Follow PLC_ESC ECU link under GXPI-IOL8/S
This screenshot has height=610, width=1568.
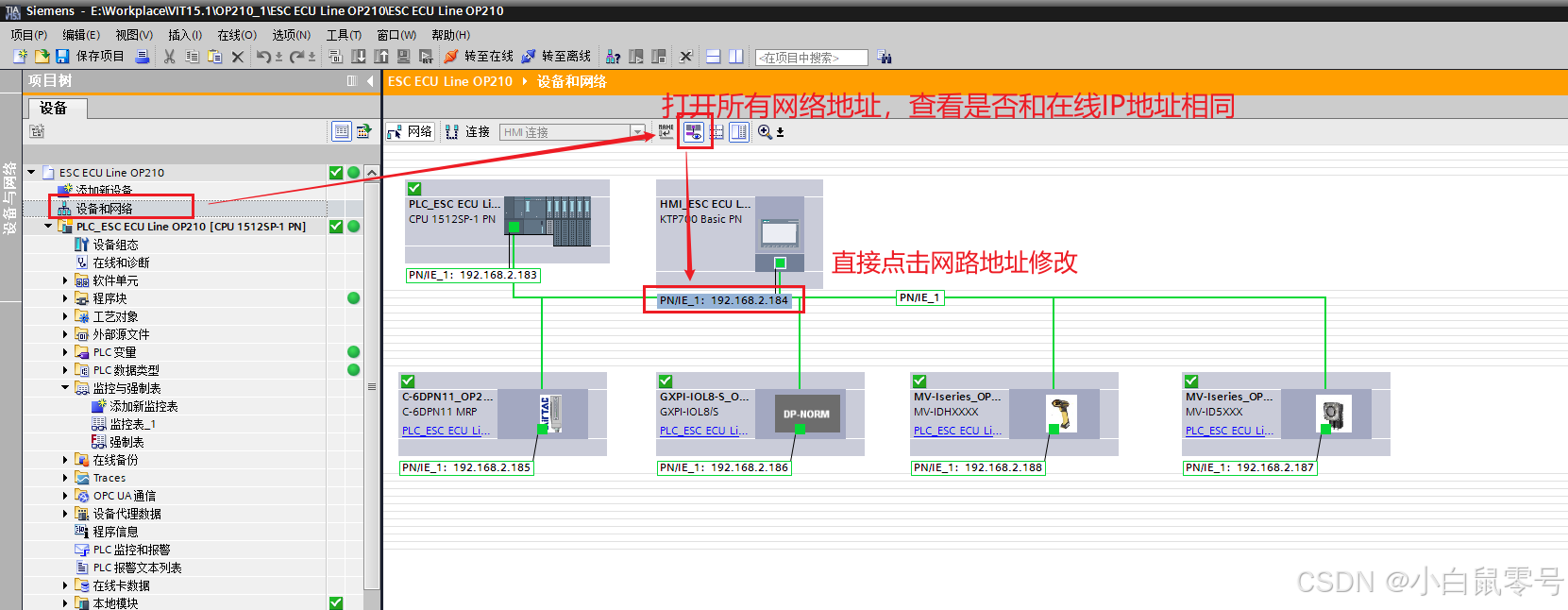[703, 431]
